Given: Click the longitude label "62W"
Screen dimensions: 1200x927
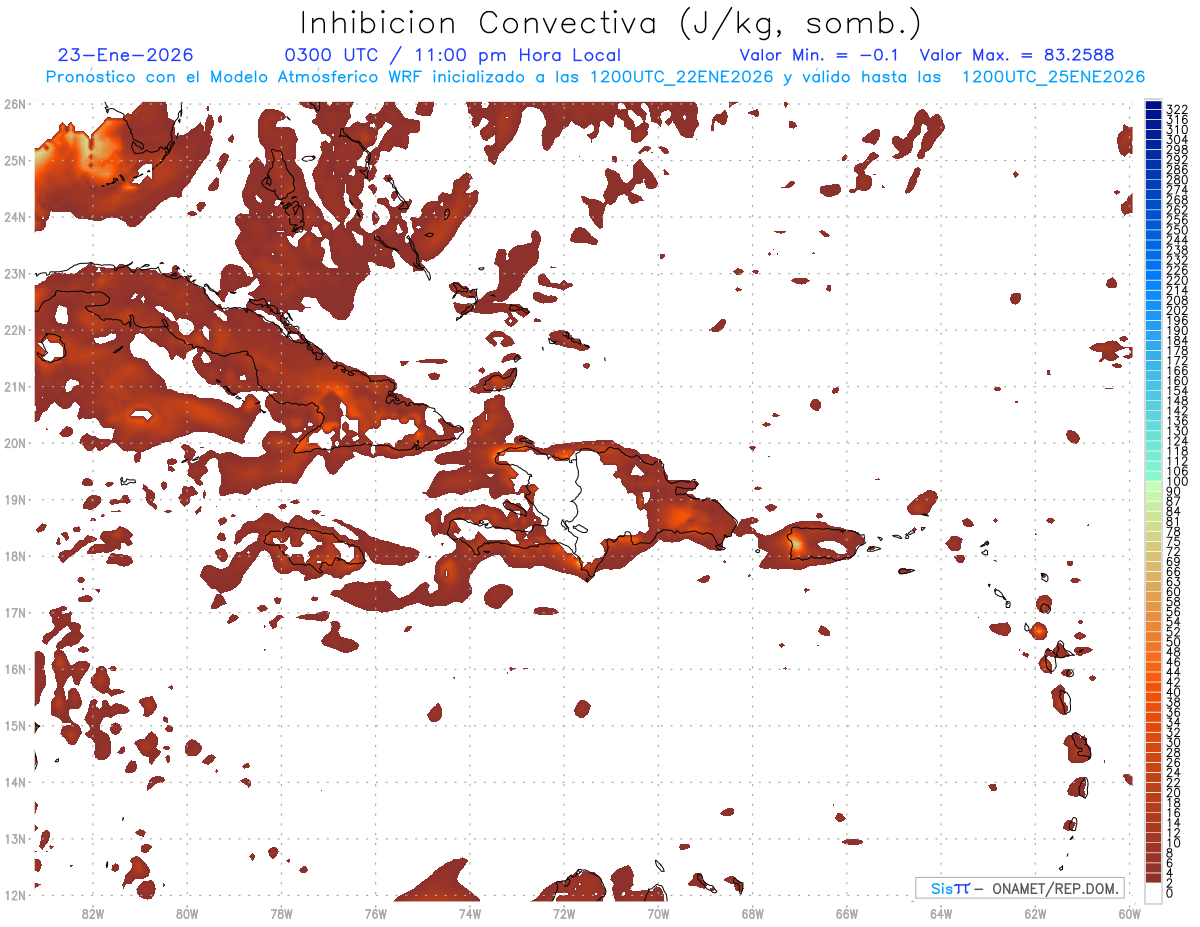Looking at the screenshot, I should coord(1035,913).
